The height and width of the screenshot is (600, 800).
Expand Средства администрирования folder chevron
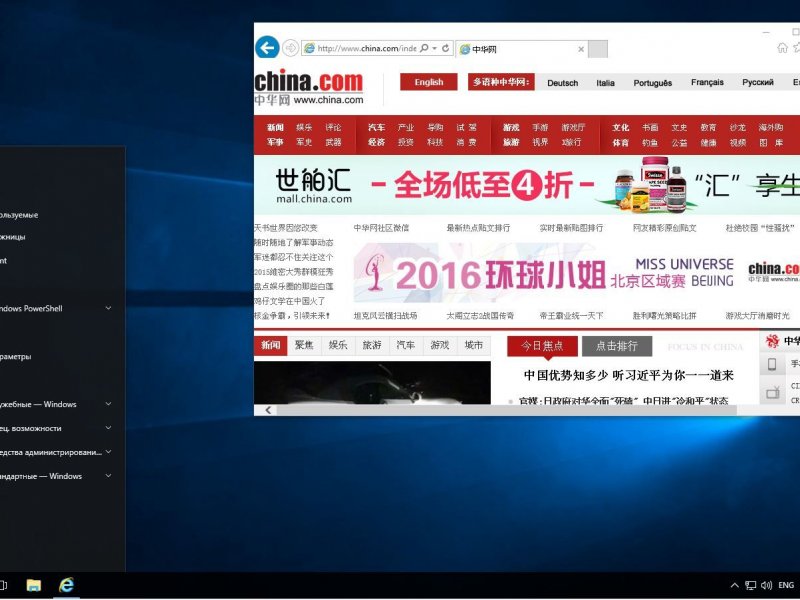click(x=108, y=452)
